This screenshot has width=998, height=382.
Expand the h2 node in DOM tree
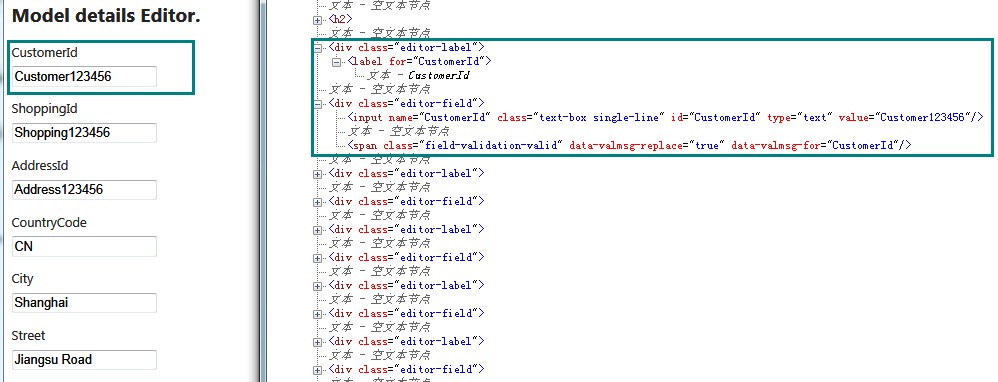317,20
